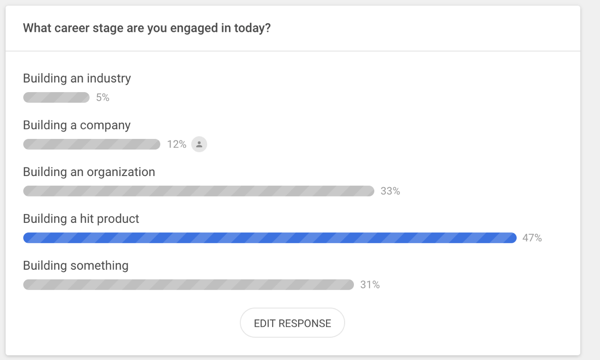This screenshot has width=600, height=360.
Task: Click the poll question title text
Action: click(x=147, y=28)
